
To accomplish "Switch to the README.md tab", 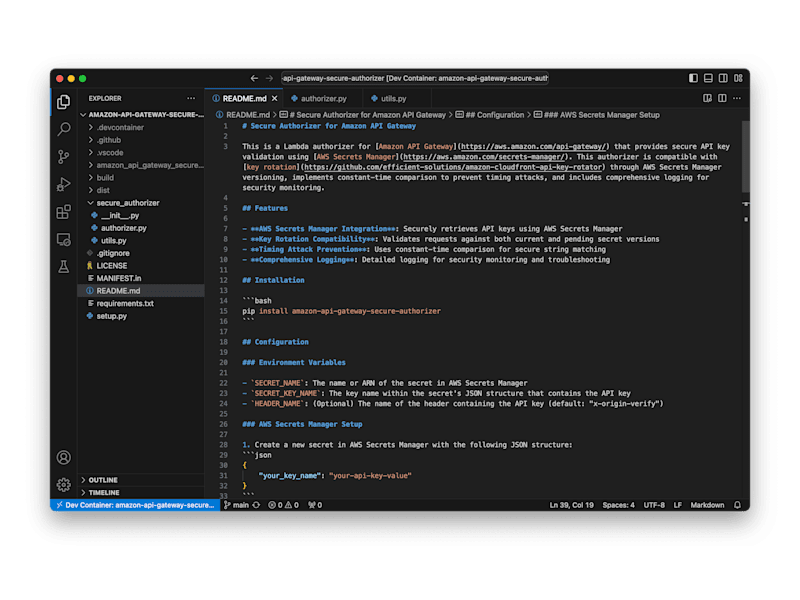I will [244, 98].
